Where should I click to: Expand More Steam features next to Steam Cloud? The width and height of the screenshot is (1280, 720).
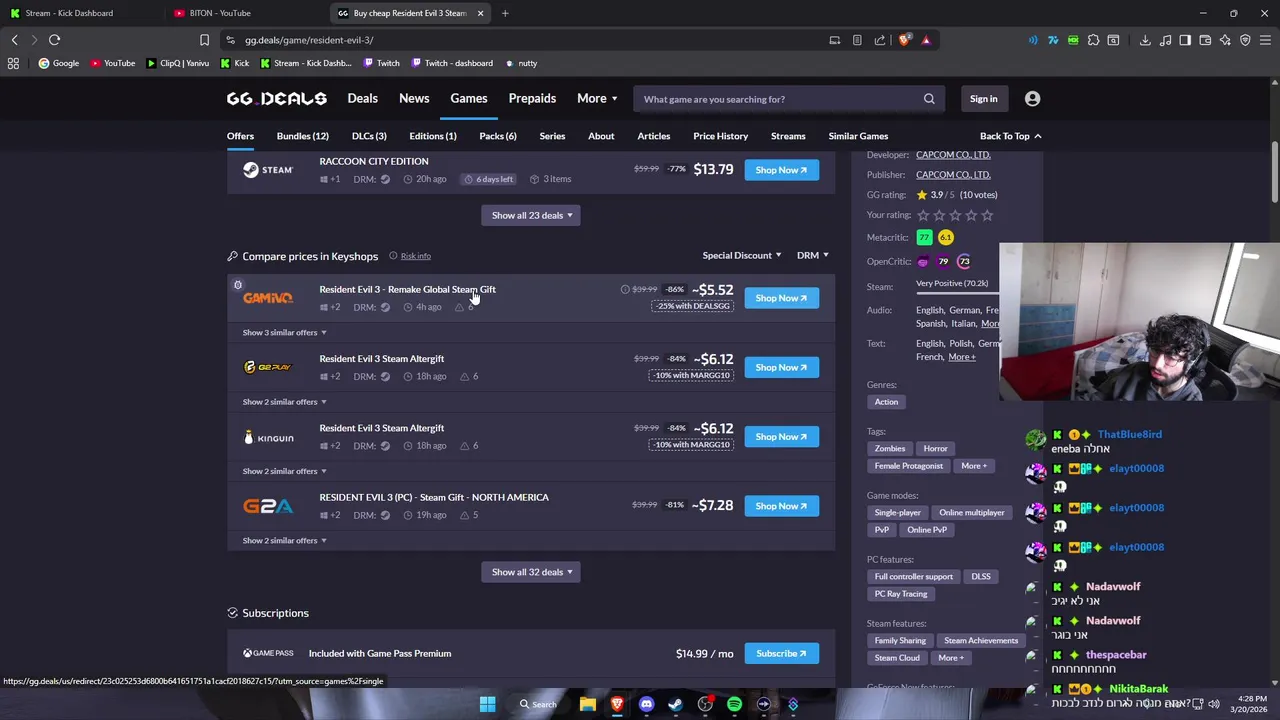tap(951, 658)
